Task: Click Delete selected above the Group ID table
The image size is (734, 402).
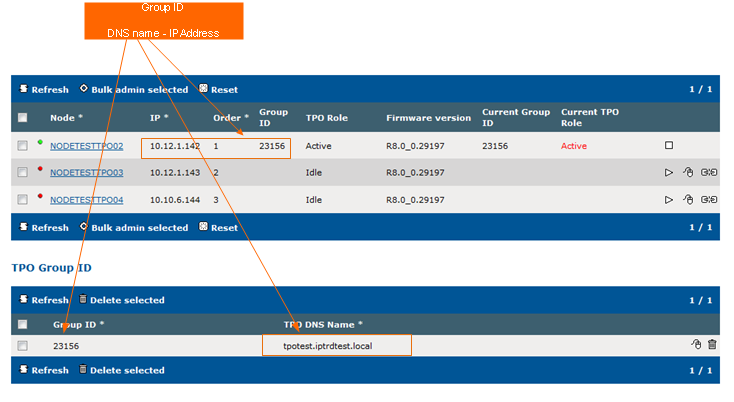Action: point(122,300)
